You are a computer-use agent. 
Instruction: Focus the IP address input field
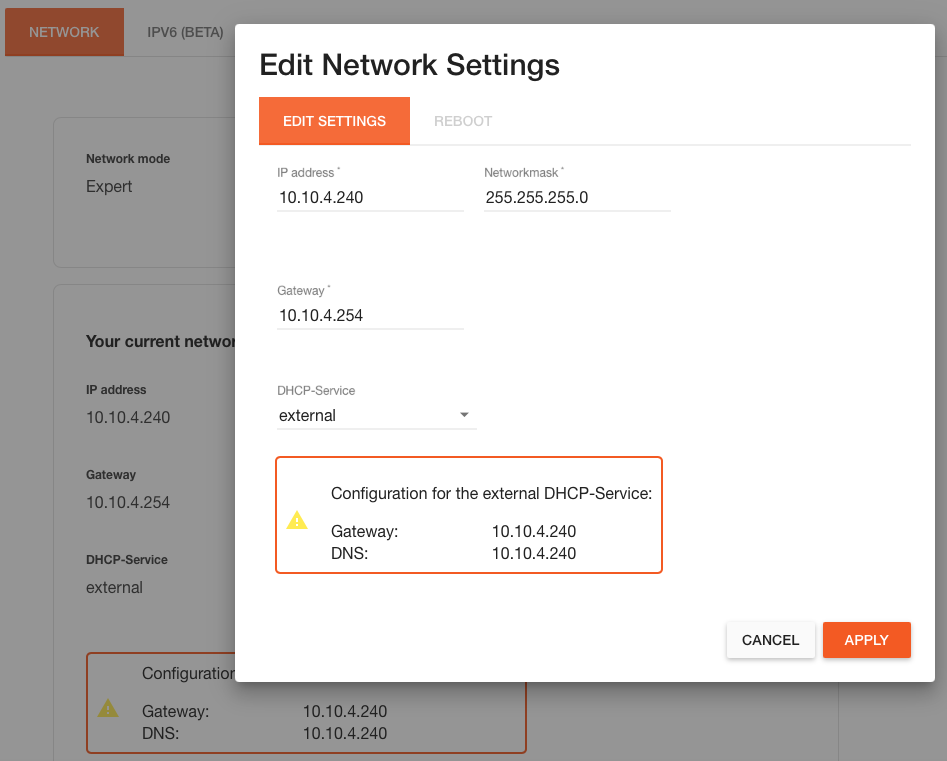(370, 197)
